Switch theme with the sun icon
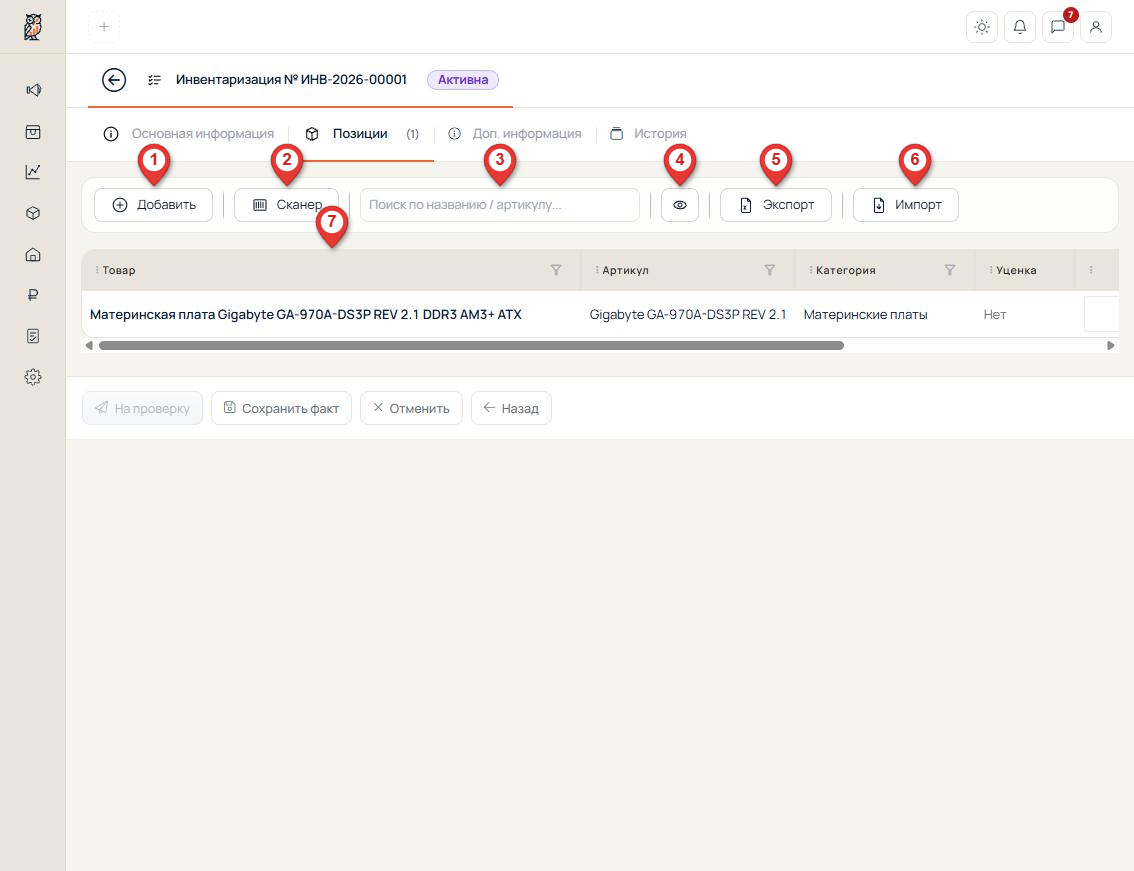Viewport: 1134px width, 871px height. coord(981,27)
